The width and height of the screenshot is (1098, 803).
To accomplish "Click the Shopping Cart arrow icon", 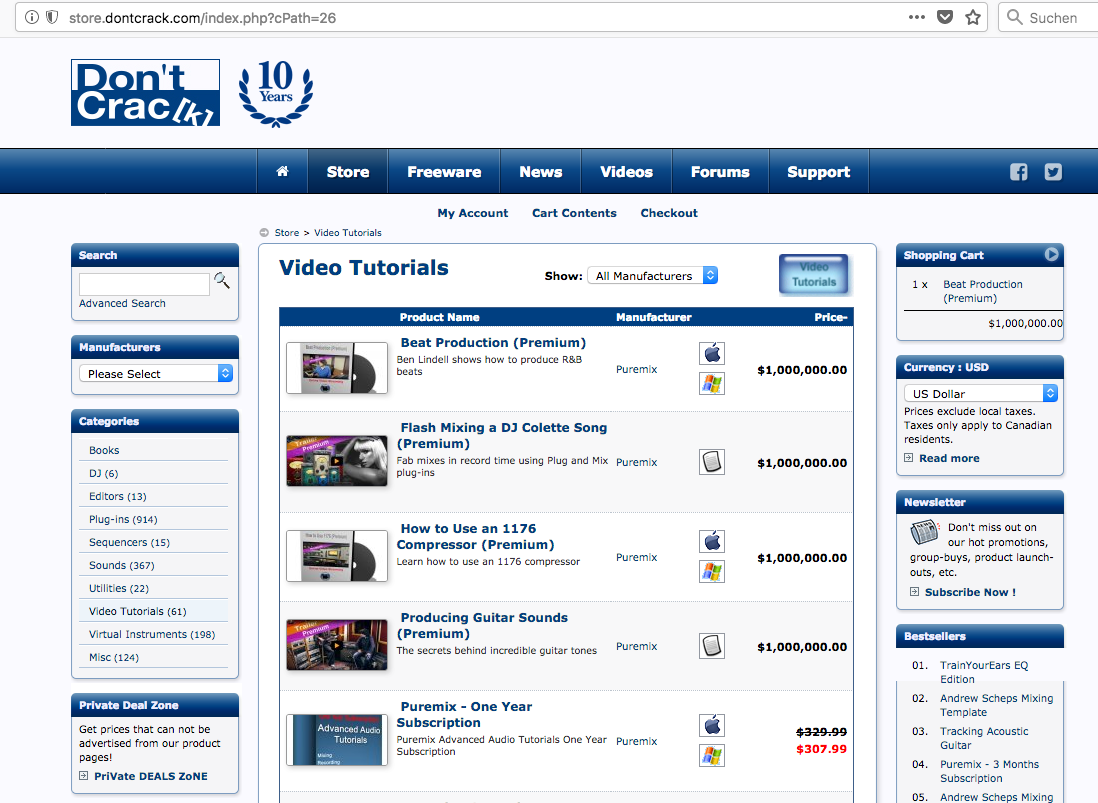I will tap(1051, 255).
